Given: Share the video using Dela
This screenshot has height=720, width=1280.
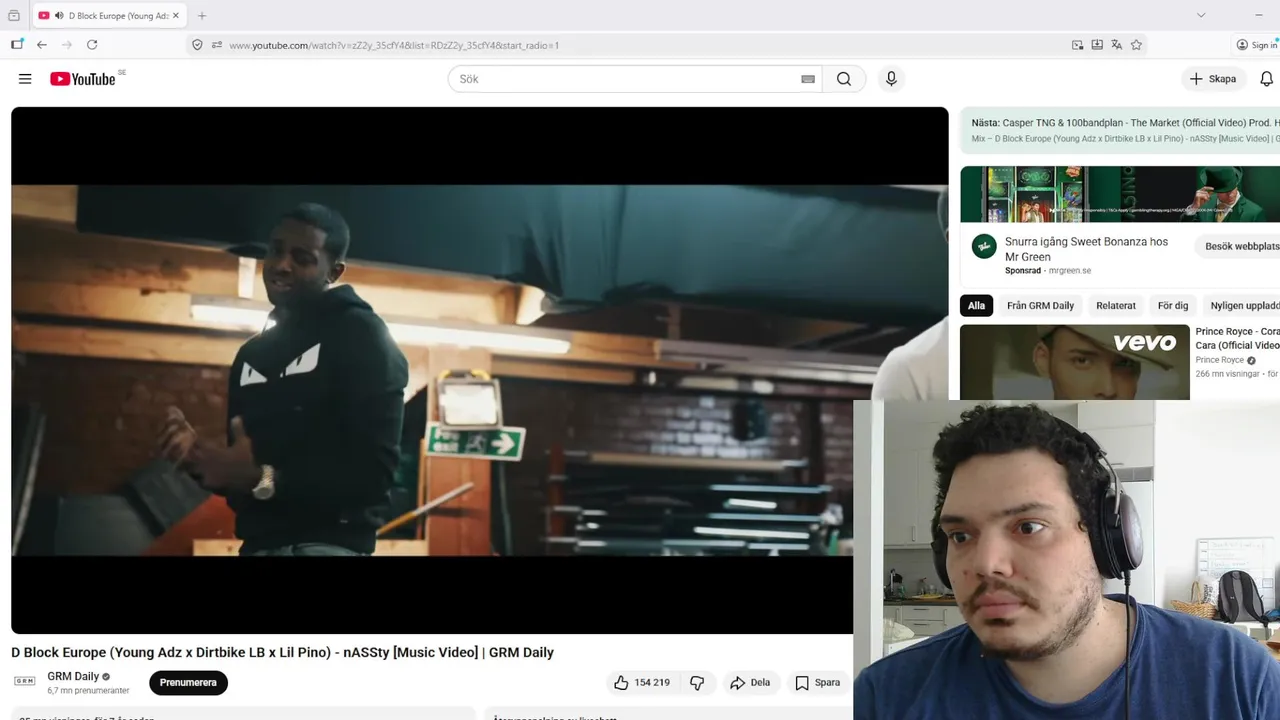Looking at the screenshot, I should coord(750,683).
